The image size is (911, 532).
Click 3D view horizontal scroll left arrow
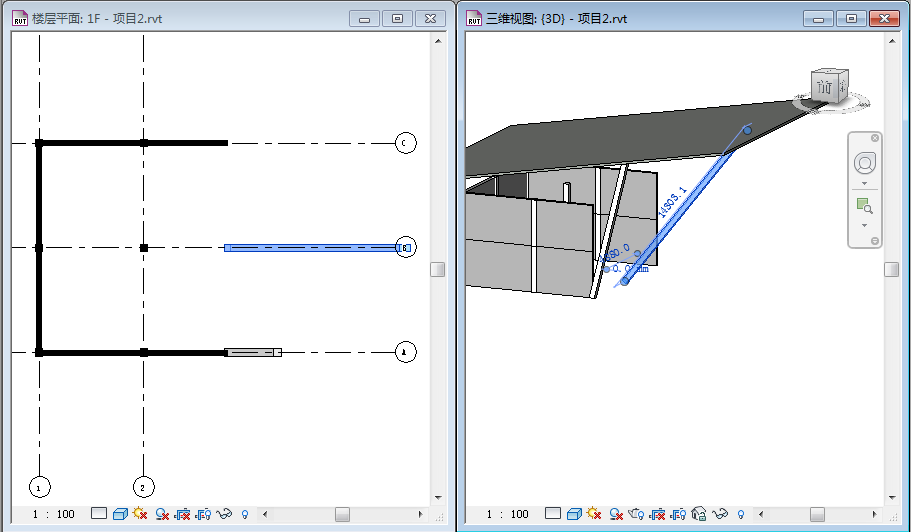[761, 514]
